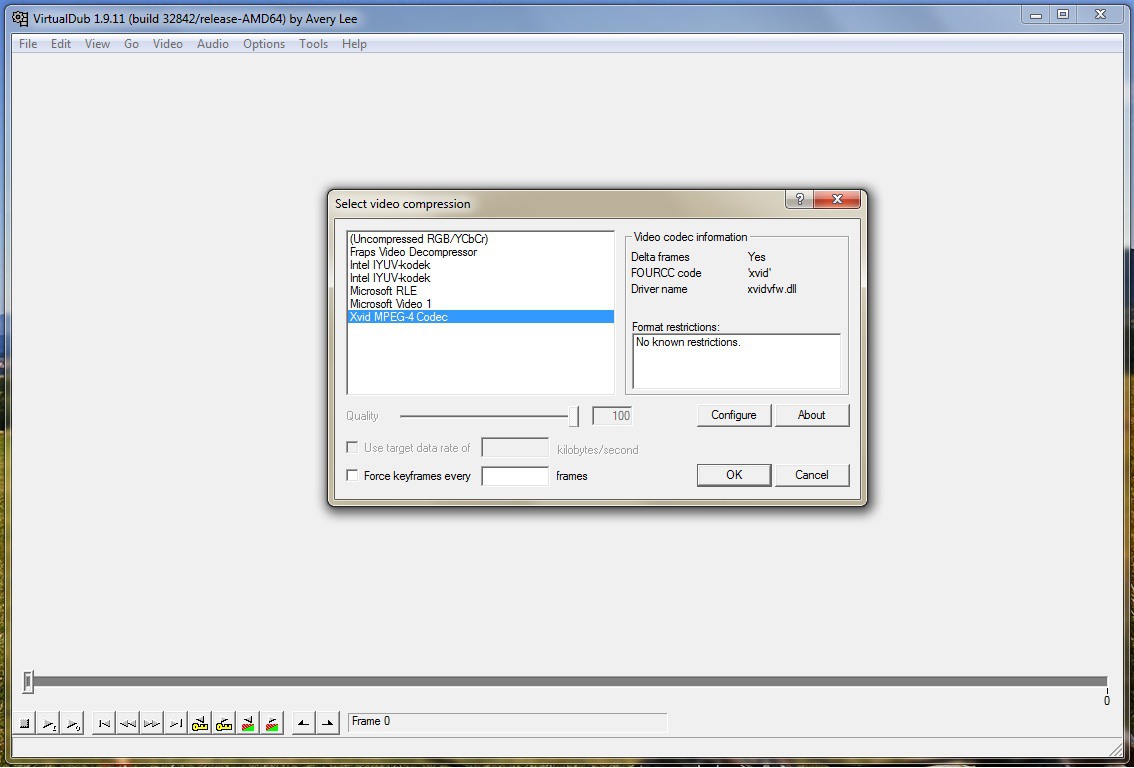Open the Video menu
Image resolution: width=1134 pixels, height=768 pixels.
167,44
